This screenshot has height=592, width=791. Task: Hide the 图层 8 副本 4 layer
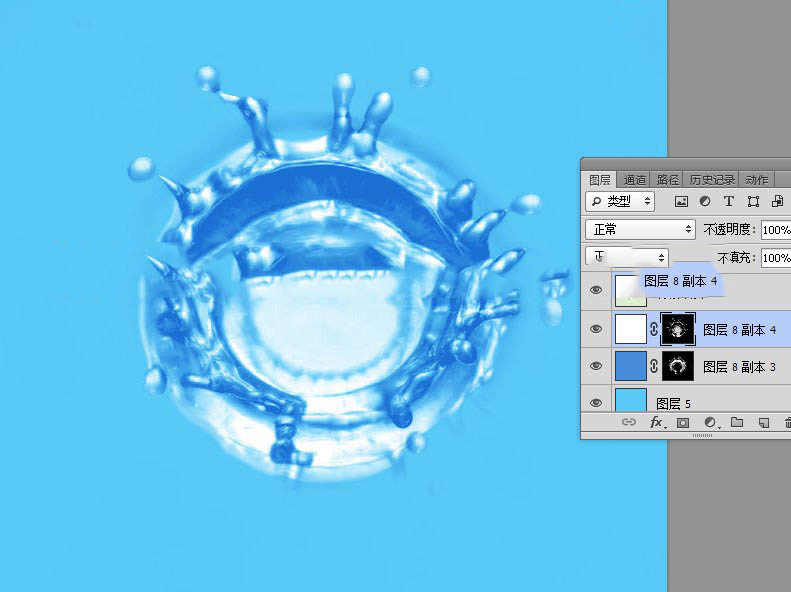(x=597, y=329)
